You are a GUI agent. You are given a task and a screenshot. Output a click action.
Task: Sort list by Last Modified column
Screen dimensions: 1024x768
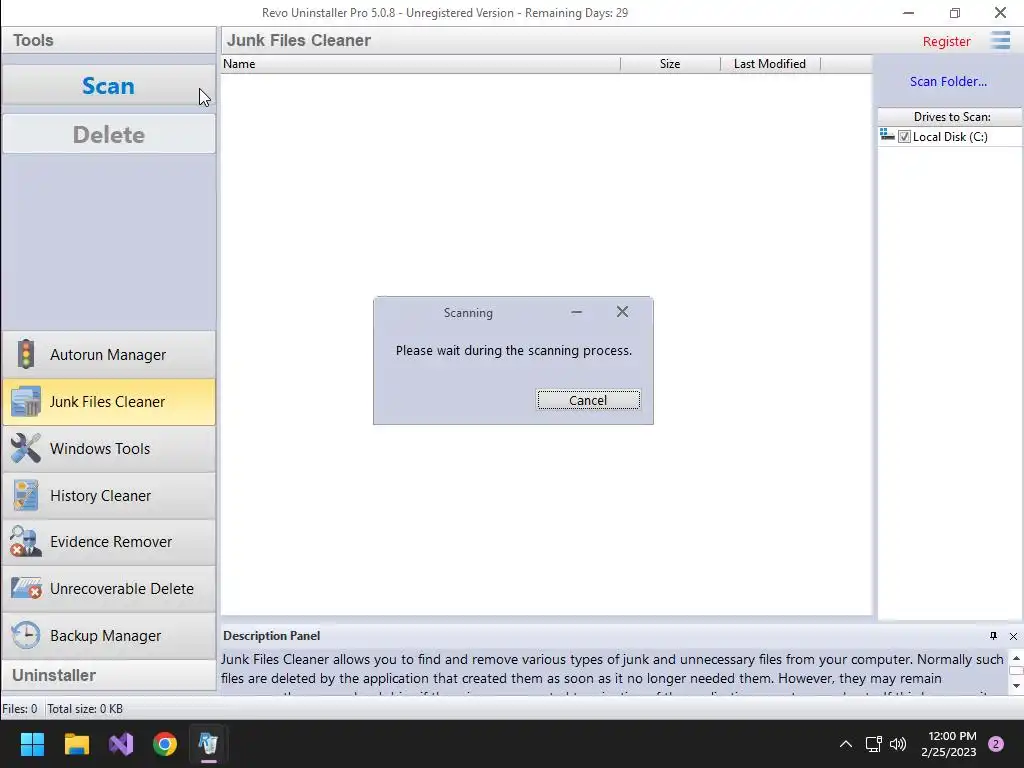click(x=770, y=64)
